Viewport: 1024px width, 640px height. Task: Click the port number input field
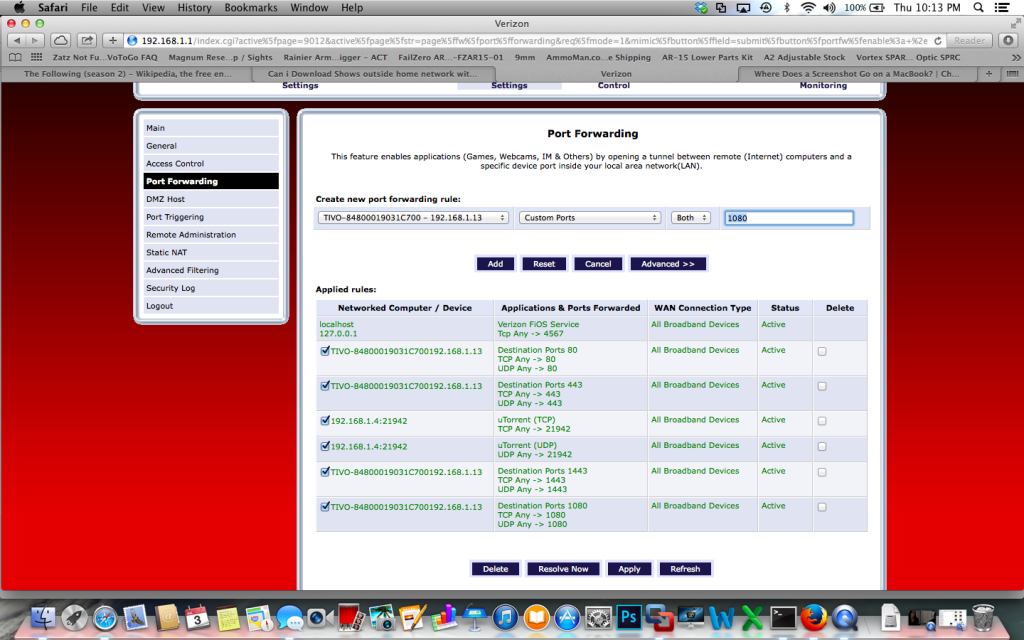tap(788, 218)
